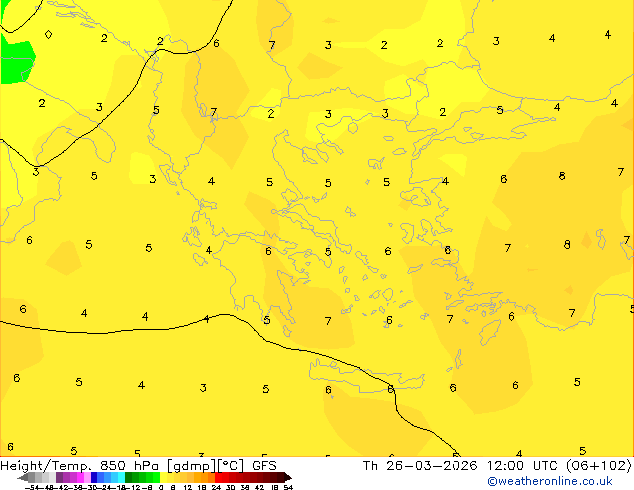Select the dark green legend swatch
634x490 pixels.
pyautogui.click(x=128, y=477)
